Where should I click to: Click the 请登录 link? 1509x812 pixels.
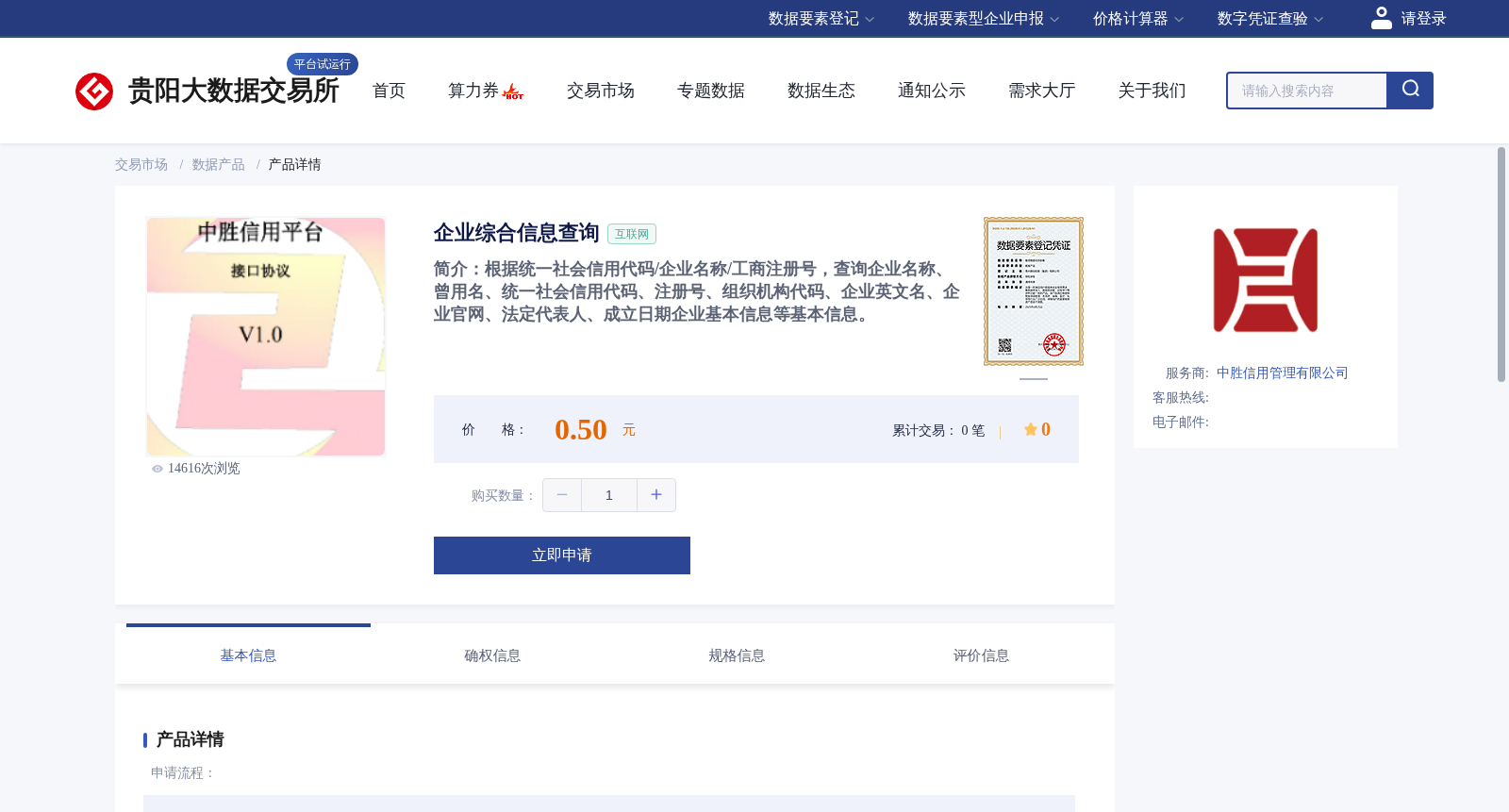tap(1423, 19)
